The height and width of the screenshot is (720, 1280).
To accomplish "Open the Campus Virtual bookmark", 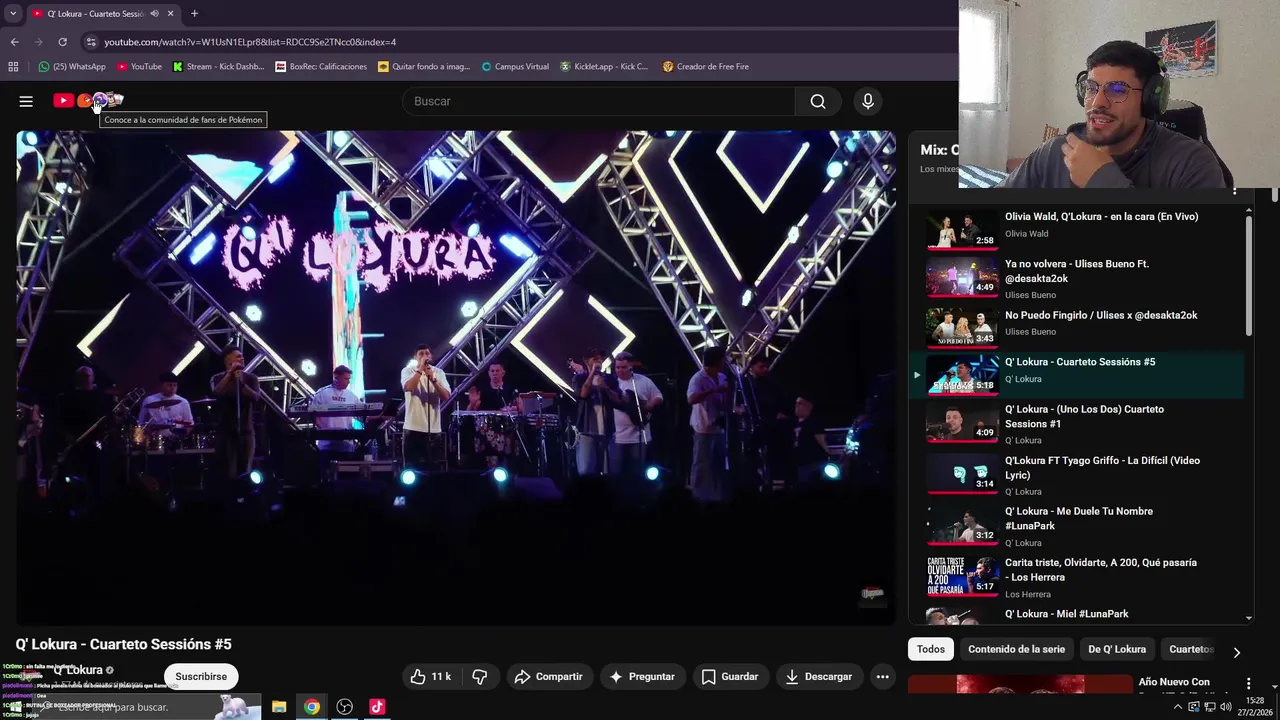I will click(515, 66).
